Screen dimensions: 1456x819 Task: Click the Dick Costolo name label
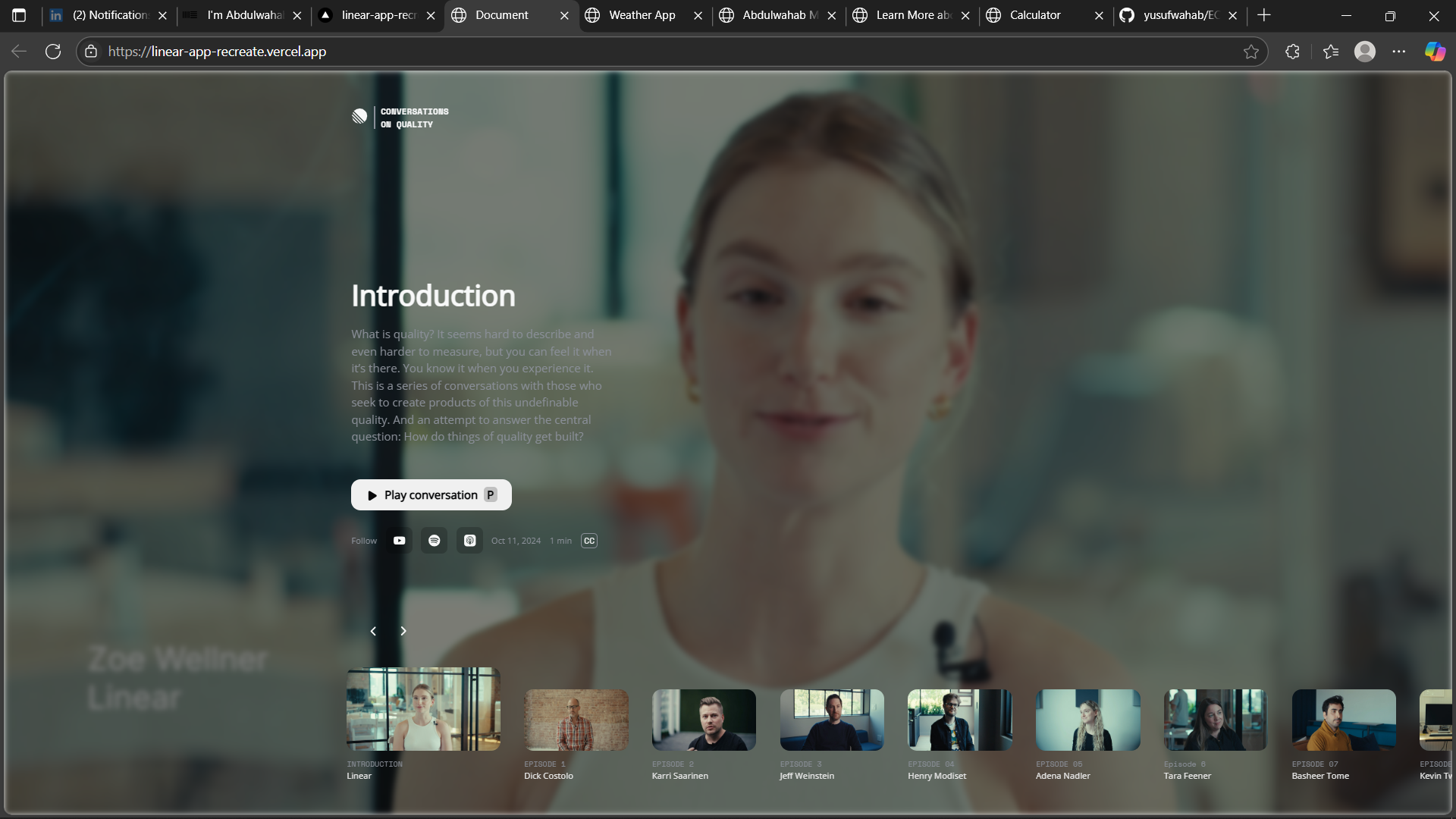pos(548,776)
